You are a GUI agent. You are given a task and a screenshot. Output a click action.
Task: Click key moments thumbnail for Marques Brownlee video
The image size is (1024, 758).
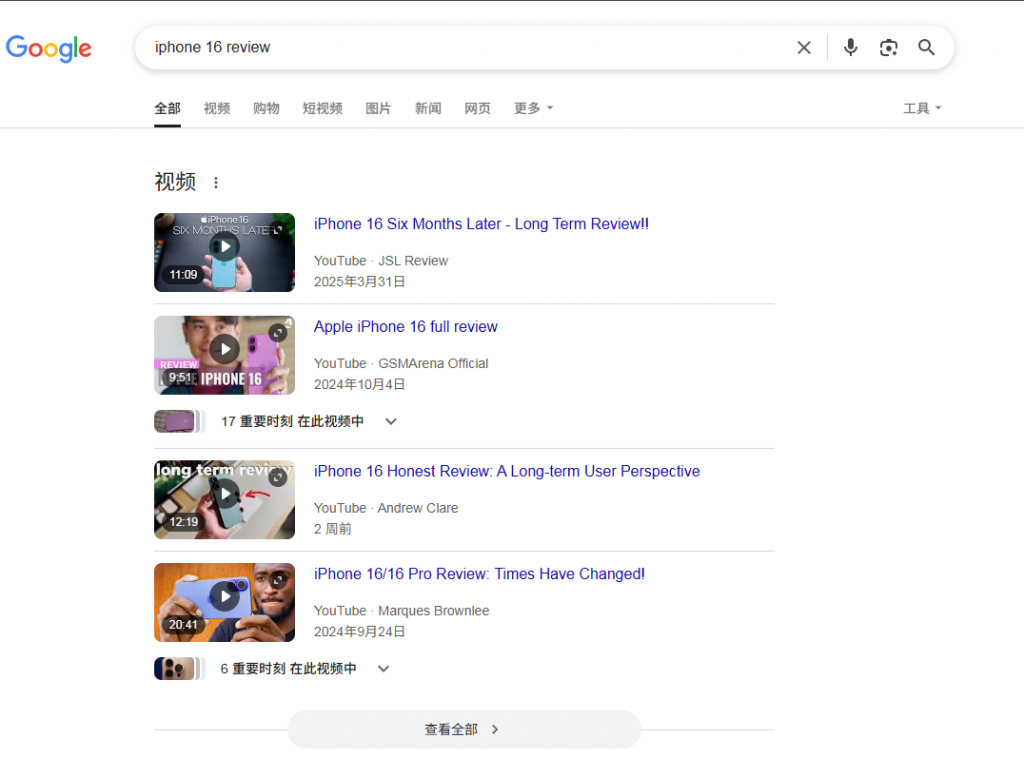click(x=180, y=669)
